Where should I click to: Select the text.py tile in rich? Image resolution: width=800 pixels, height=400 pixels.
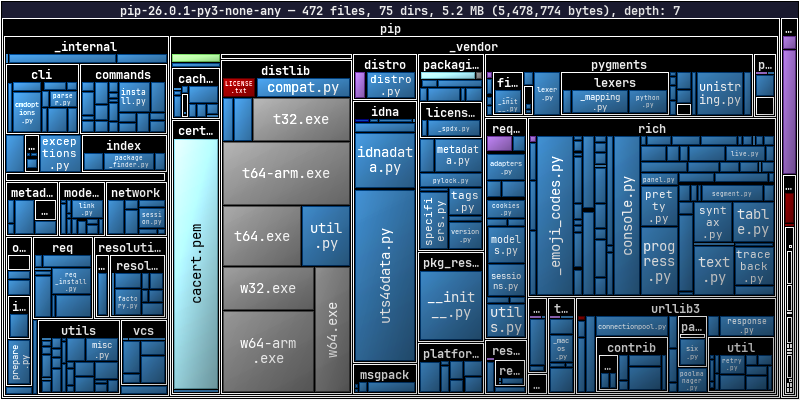point(714,270)
